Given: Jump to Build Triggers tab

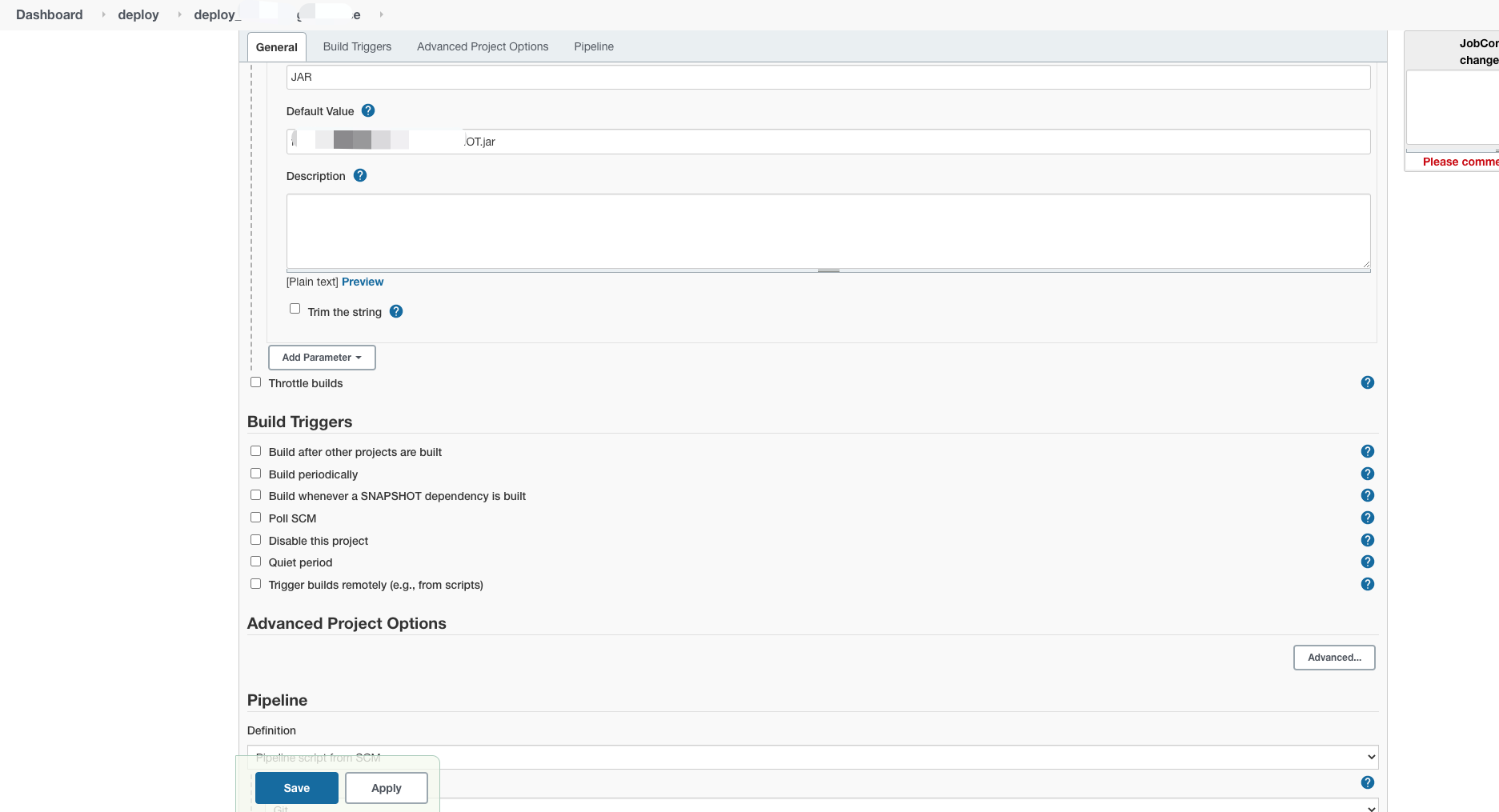Looking at the screenshot, I should 357,46.
